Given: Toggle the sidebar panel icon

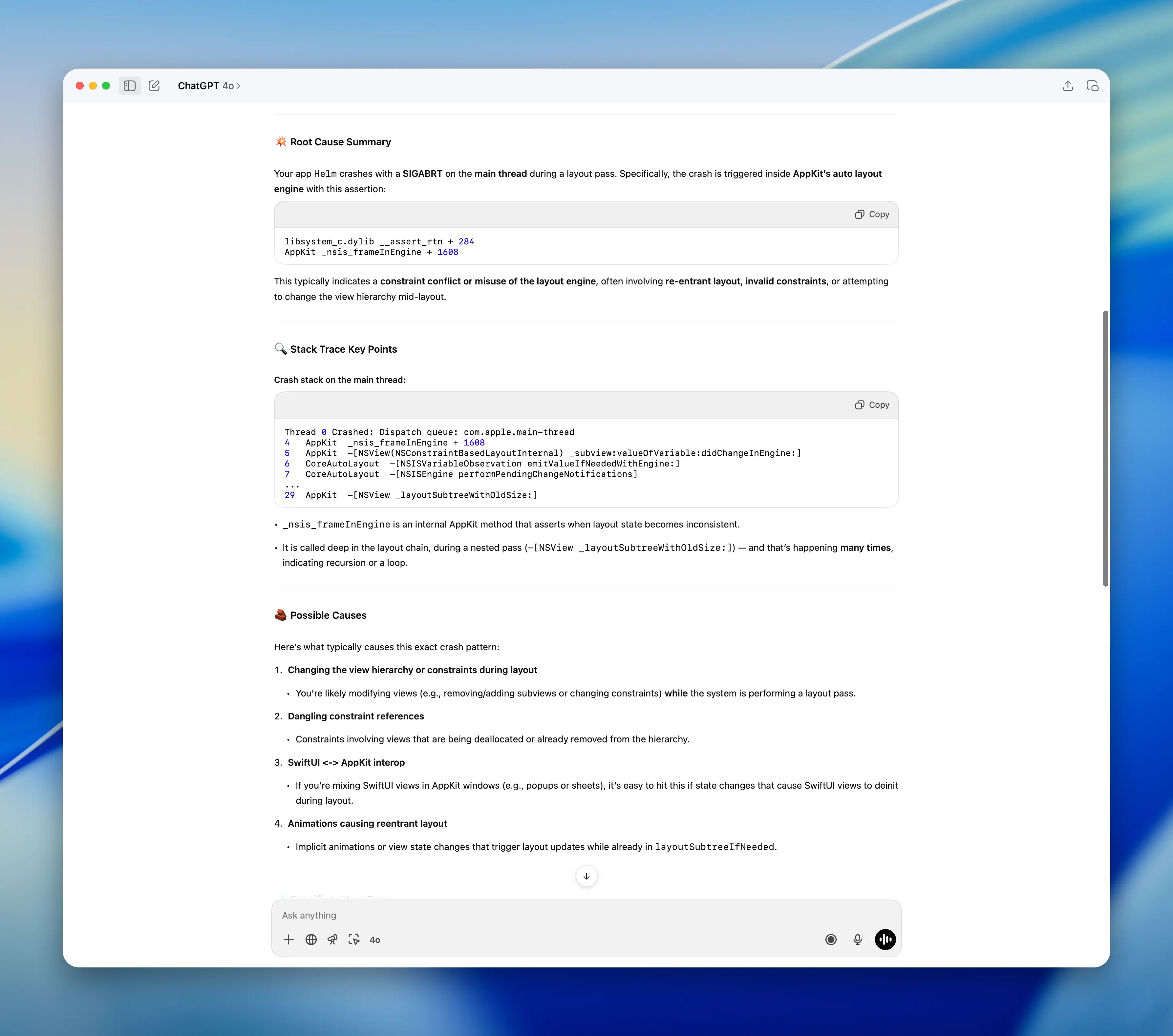Looking at the screenshot, I should 130,86.
